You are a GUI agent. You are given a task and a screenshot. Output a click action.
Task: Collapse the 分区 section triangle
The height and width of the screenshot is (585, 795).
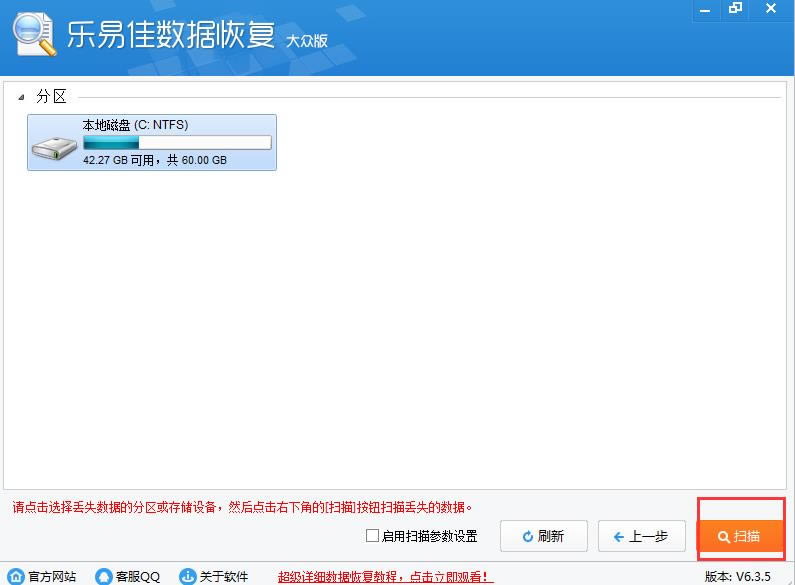coord(21,97)
